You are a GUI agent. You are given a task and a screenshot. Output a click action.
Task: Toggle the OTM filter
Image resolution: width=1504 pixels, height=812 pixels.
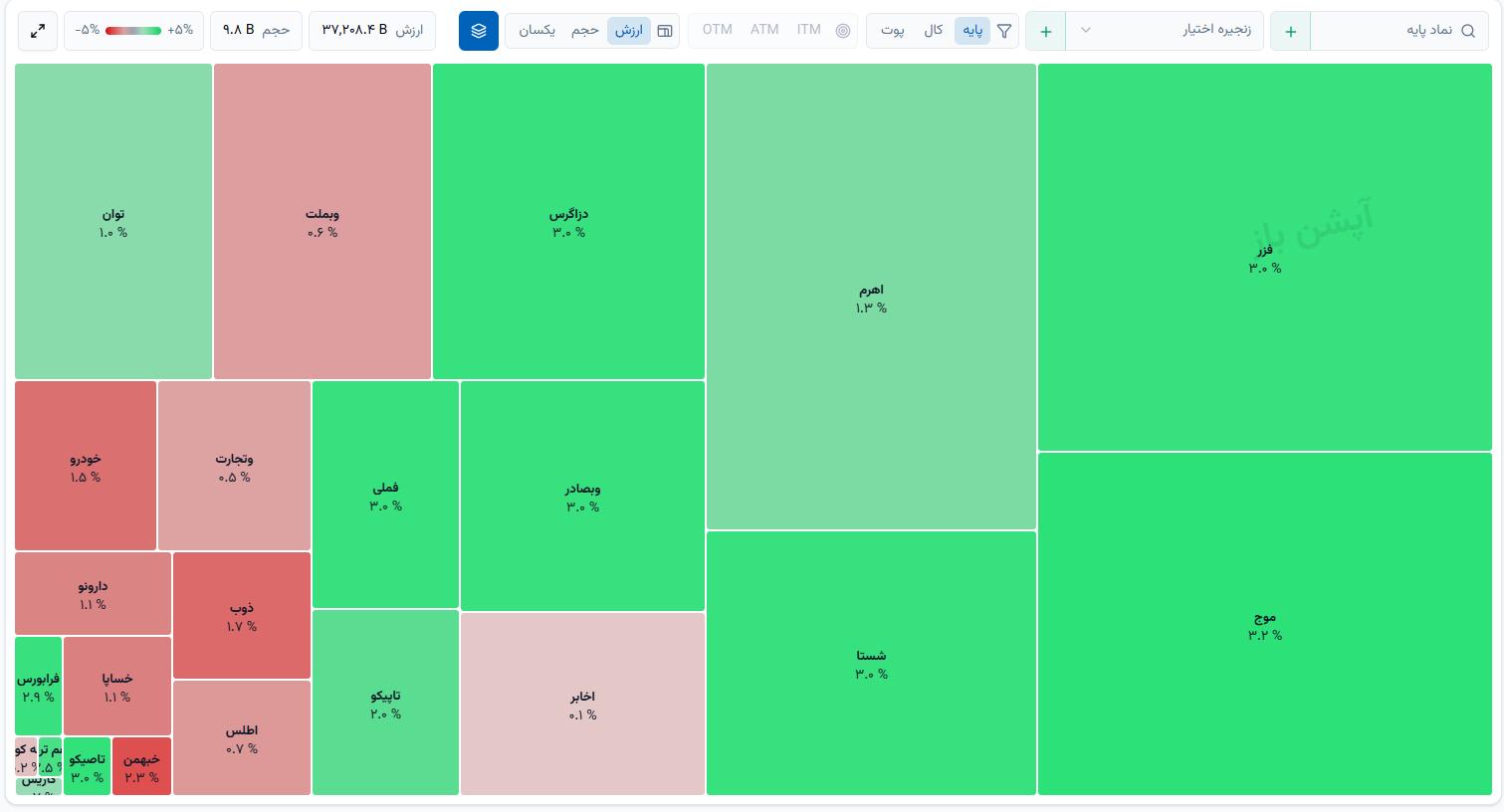(x=718, y=30)
